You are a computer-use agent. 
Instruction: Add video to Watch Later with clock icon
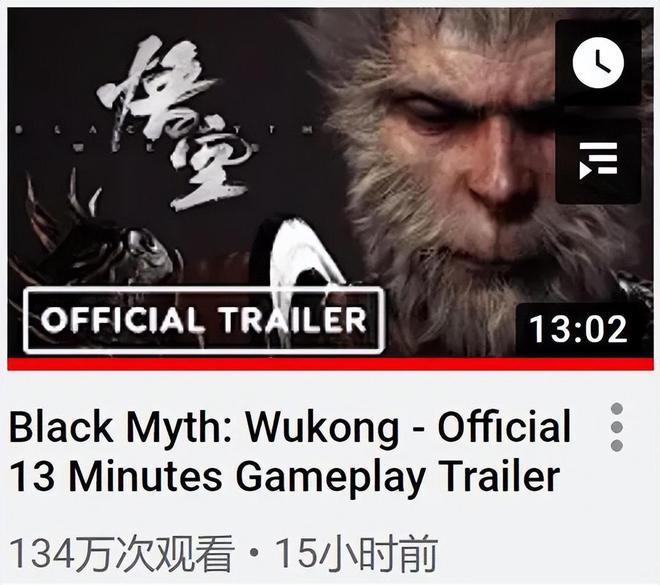pos(598,62)
